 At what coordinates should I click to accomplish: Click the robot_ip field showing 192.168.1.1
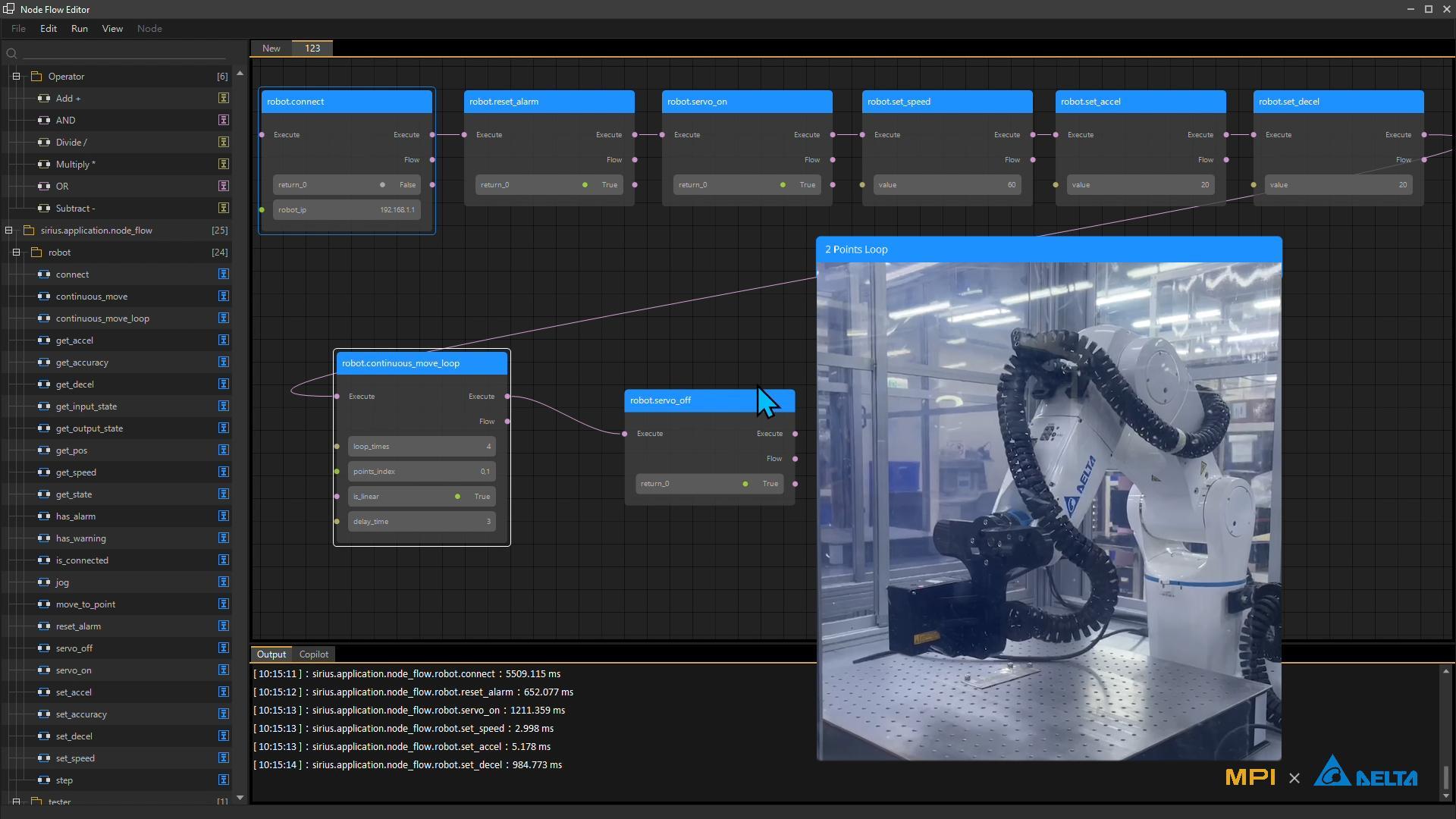click(x=347, y=210)
